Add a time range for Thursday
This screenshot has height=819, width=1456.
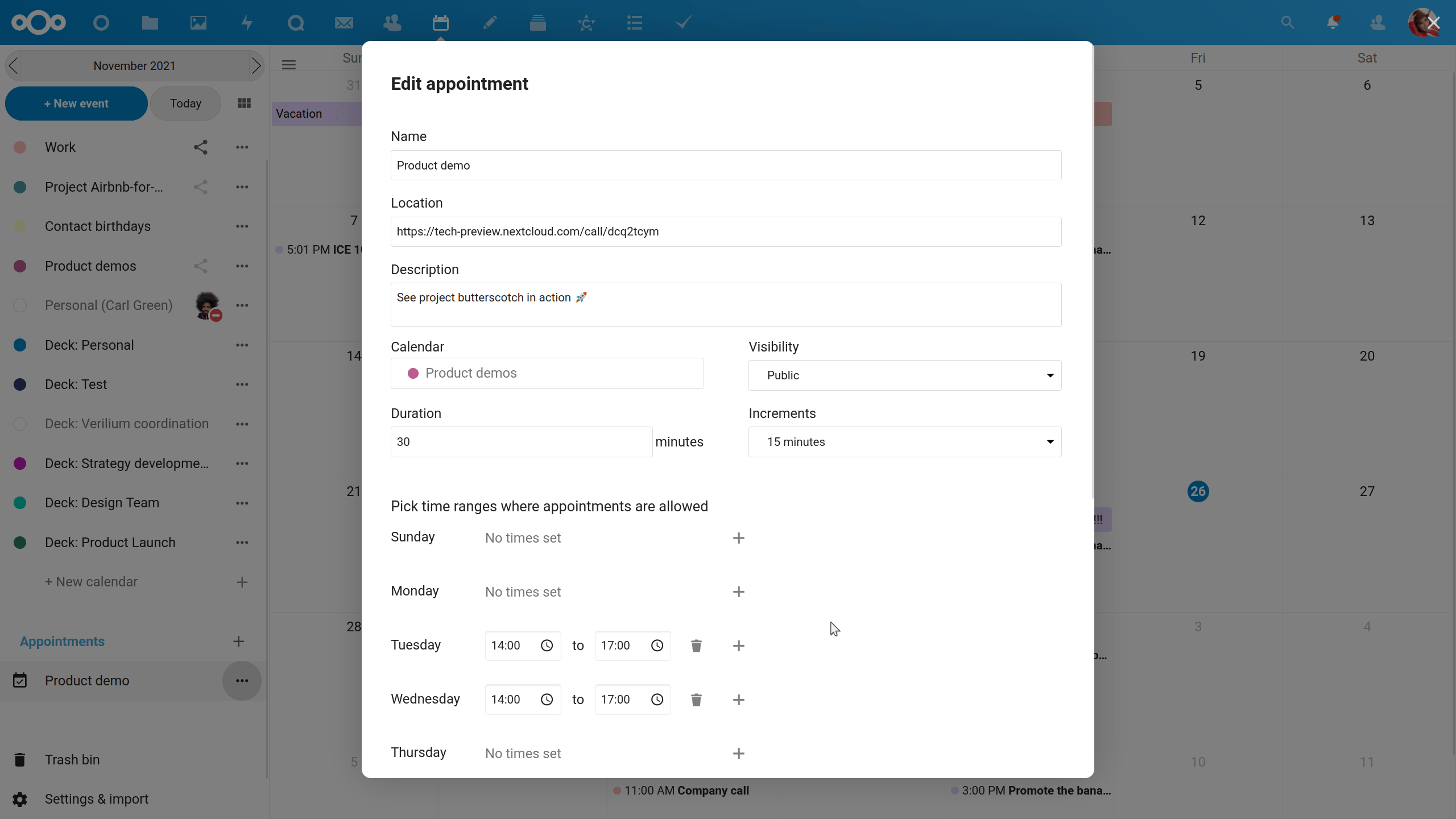(739, 754)
